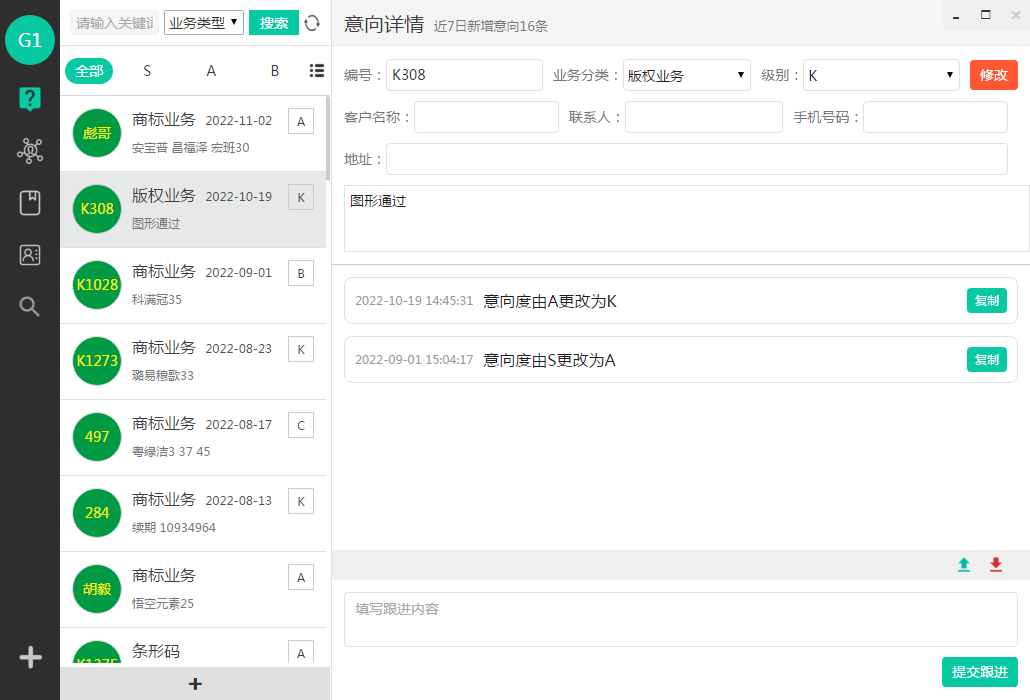Image resolution: width=1030 pixels, height=700 pixels.
Task: Click the question-mark chat icon in sidebar
Action: tap(30, 98)
